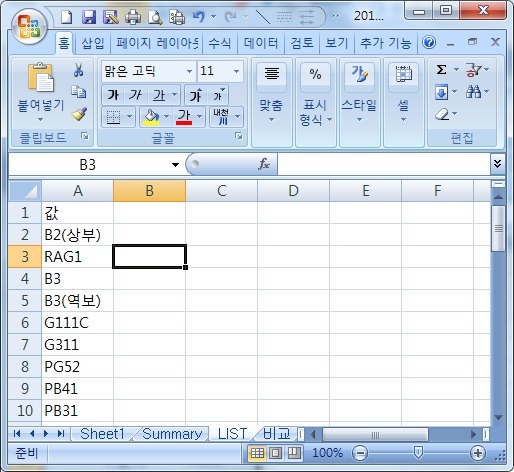
Task: Select cell A6 containing G111C
Action: (77, 323)
